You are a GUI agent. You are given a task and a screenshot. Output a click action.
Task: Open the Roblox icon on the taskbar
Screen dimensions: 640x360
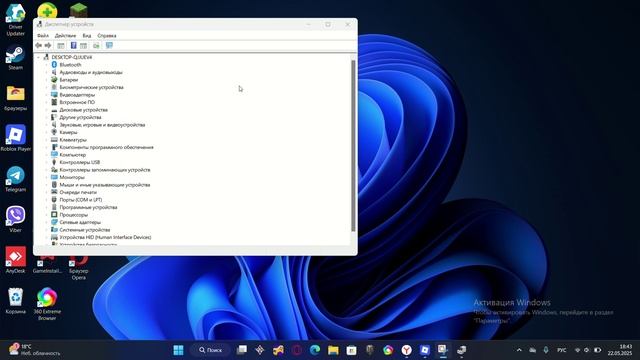click(x=425, y=350)
